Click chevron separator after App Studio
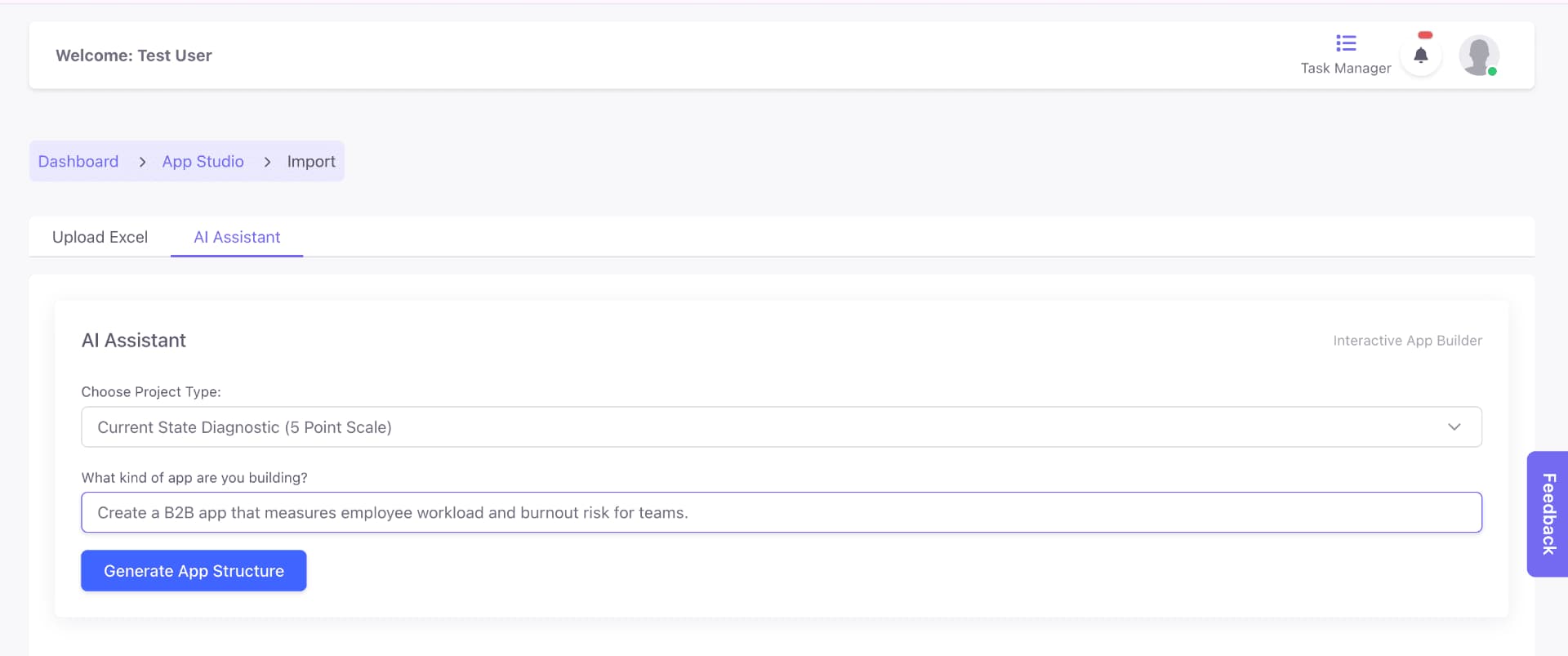Viewport: 1568px width, 656px height. click(267, 162)
